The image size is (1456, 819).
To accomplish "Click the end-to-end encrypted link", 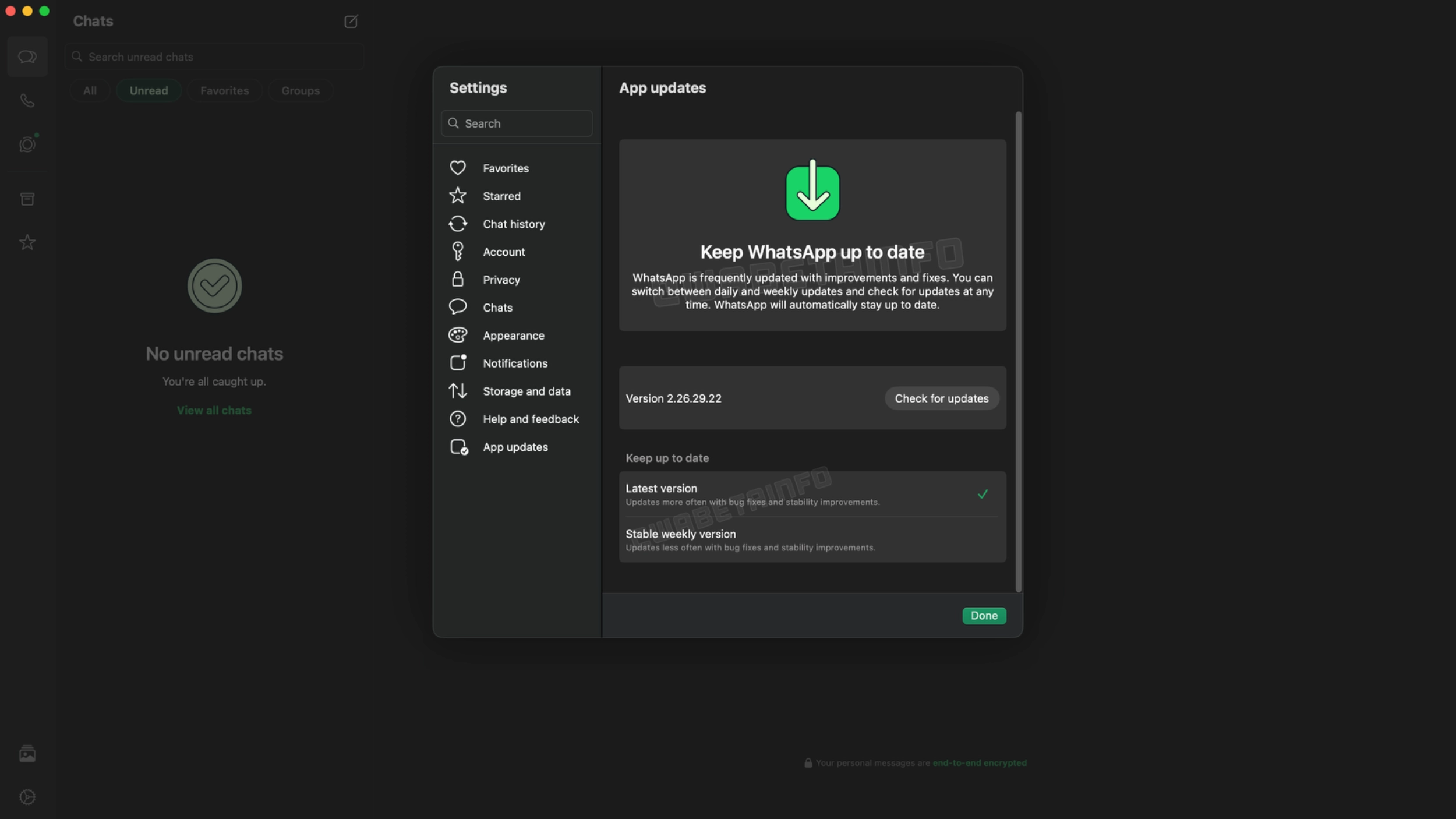I will click(x=980, y=762).
